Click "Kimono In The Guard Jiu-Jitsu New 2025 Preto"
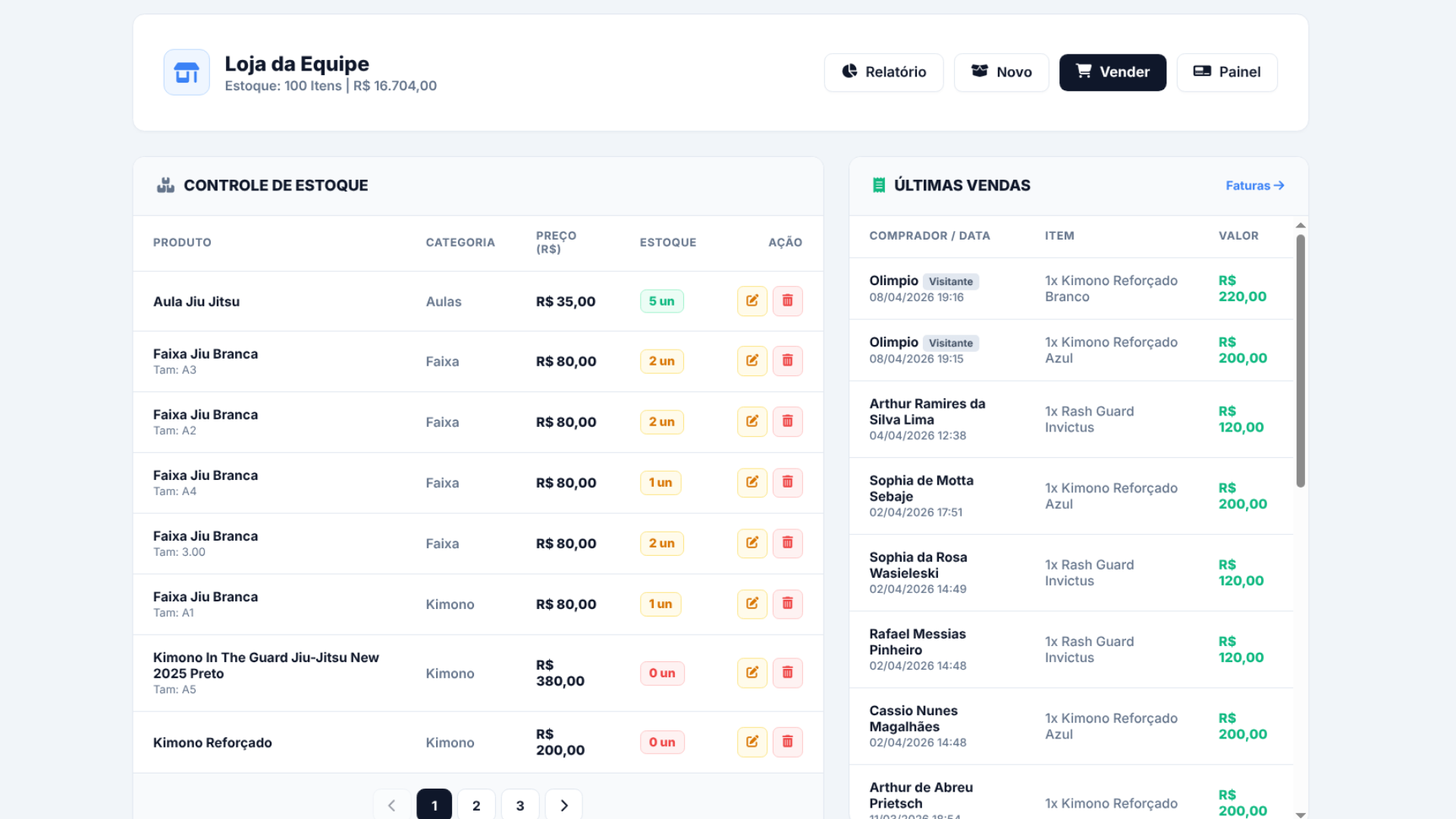The image size is (1456, 819). [266, 665]
